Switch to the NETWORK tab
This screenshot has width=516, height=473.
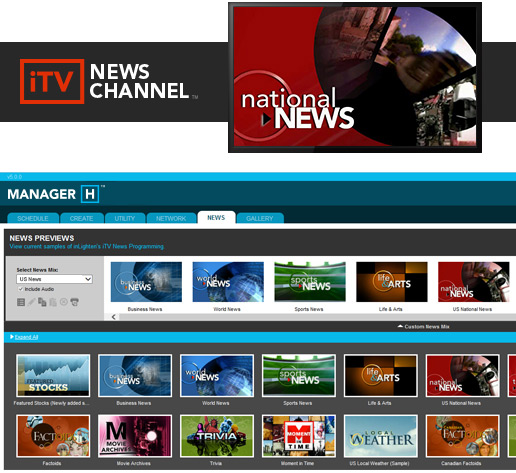tap(171, 218)
